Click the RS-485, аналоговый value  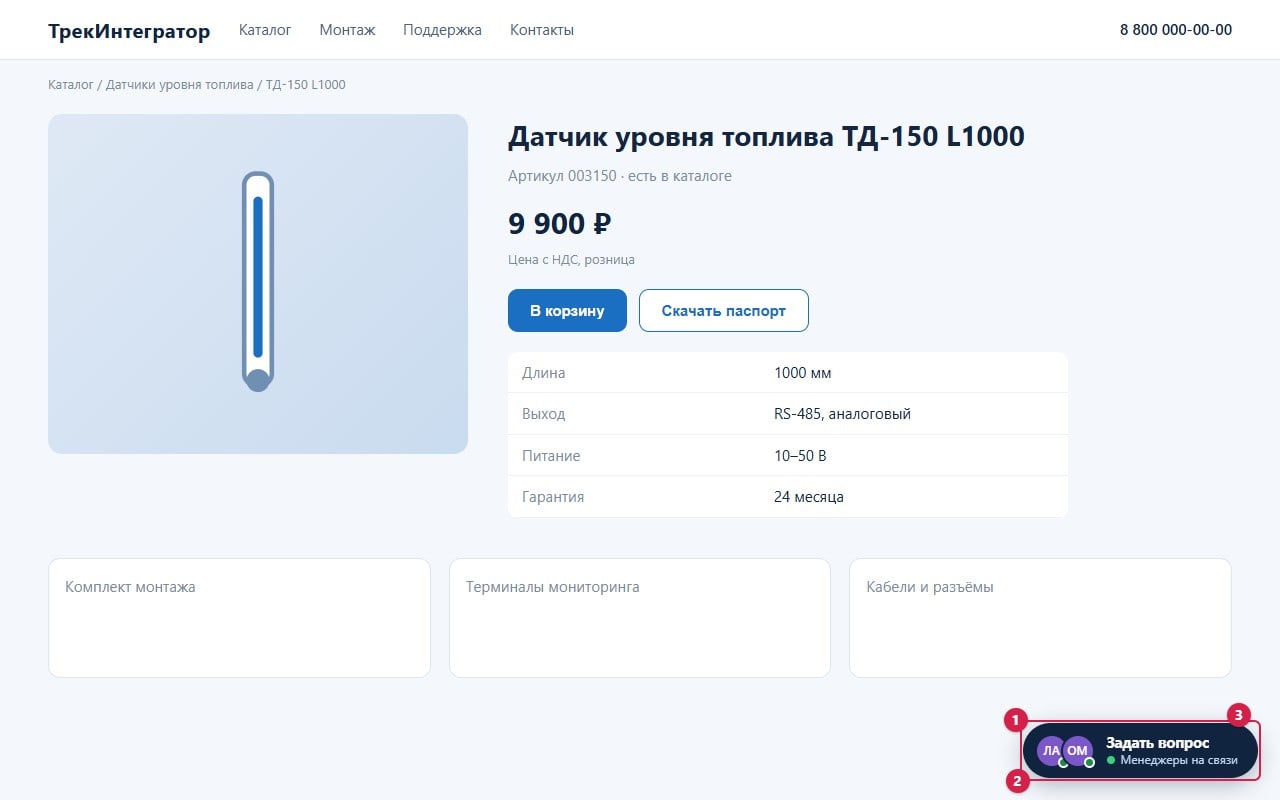point(842,414)
